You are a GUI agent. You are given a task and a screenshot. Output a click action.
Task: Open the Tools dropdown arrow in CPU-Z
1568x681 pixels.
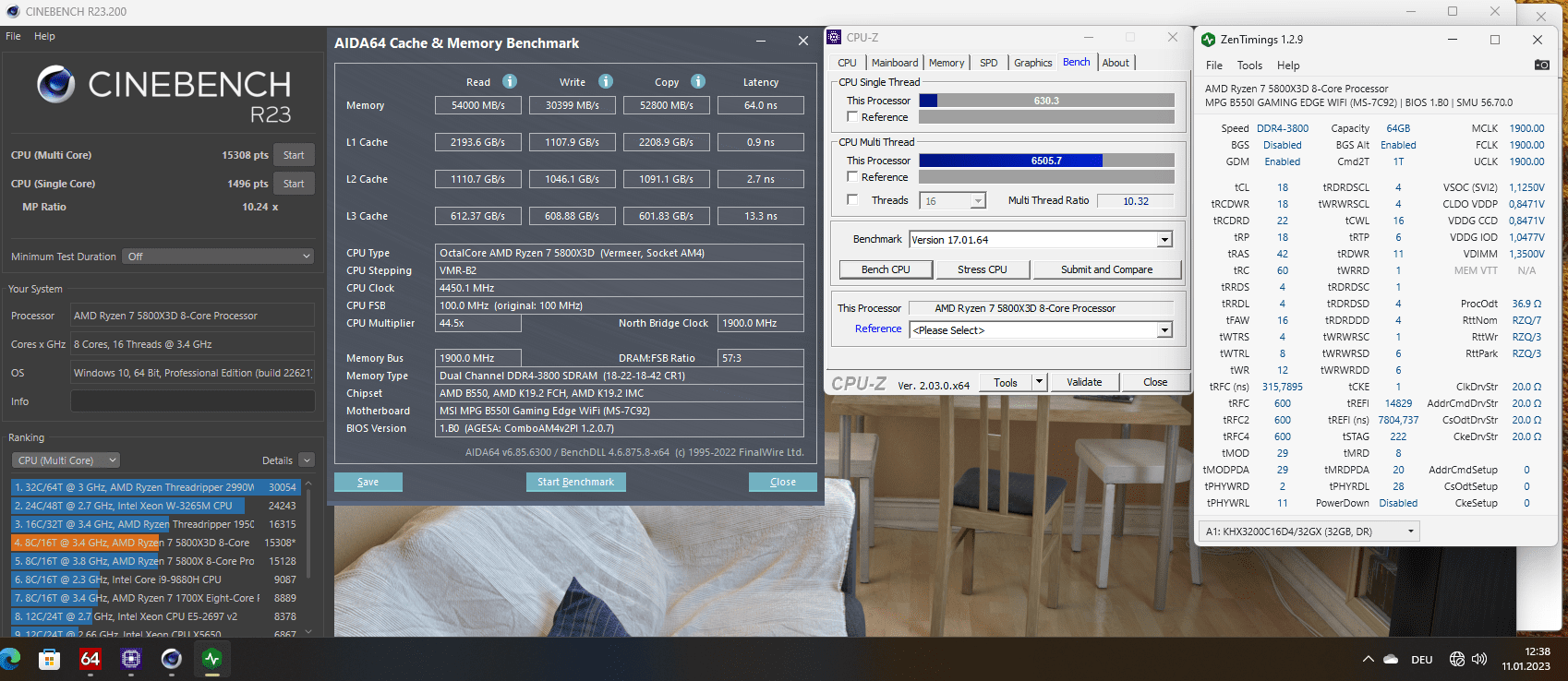pos(1039,382)
